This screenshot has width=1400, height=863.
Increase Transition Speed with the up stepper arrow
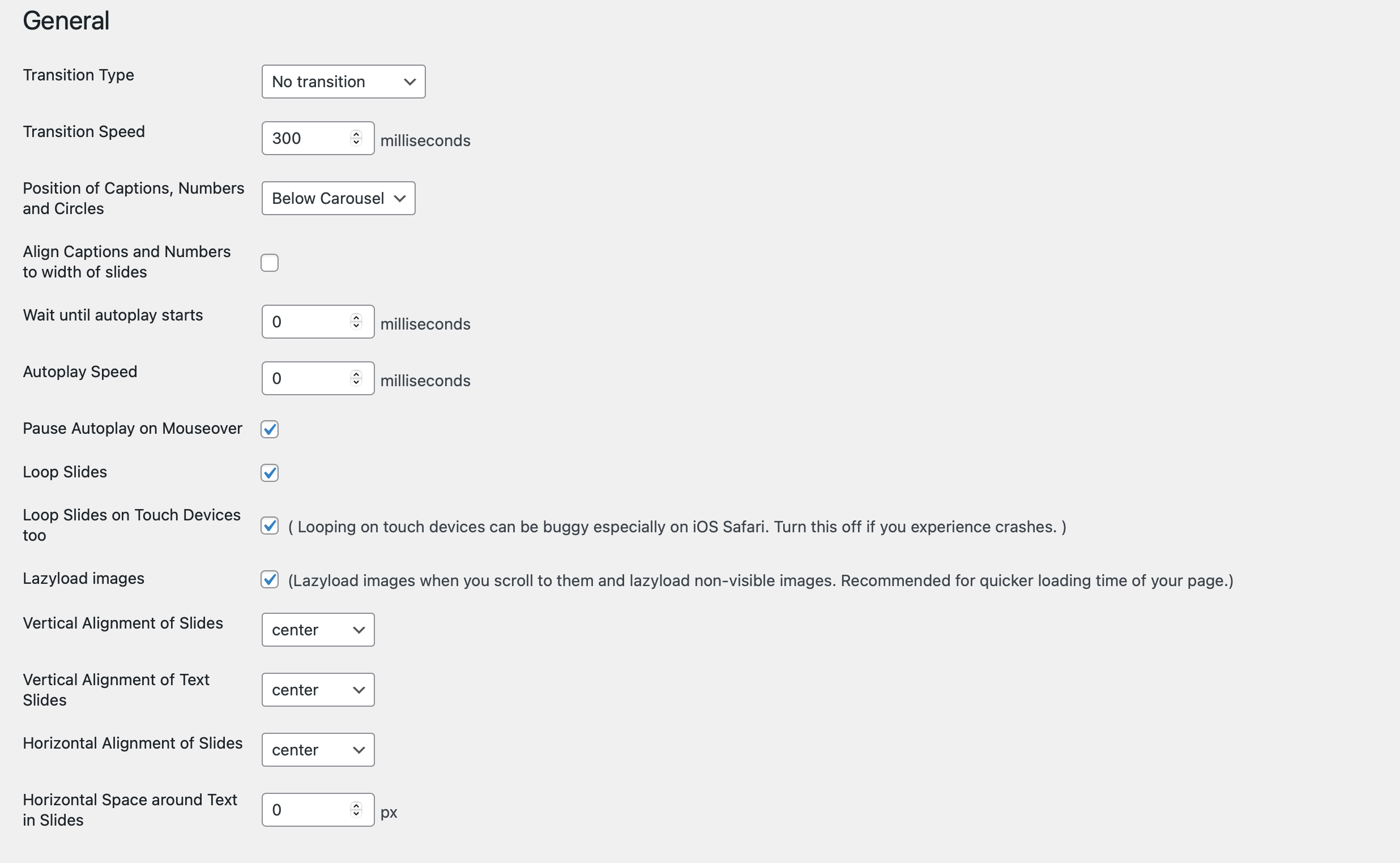click(356, 134)
